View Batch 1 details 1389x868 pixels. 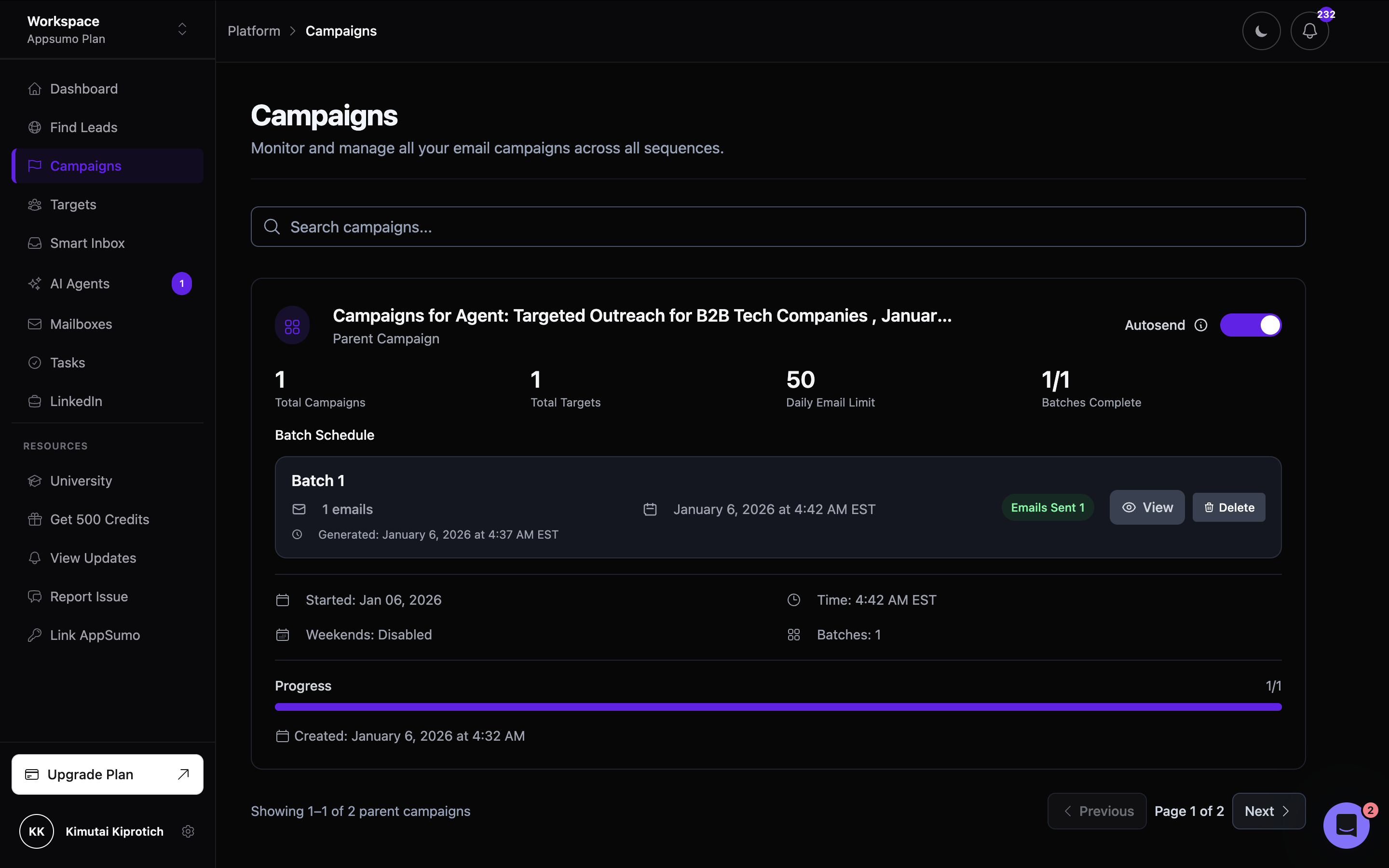click(x=1146, y=507)
